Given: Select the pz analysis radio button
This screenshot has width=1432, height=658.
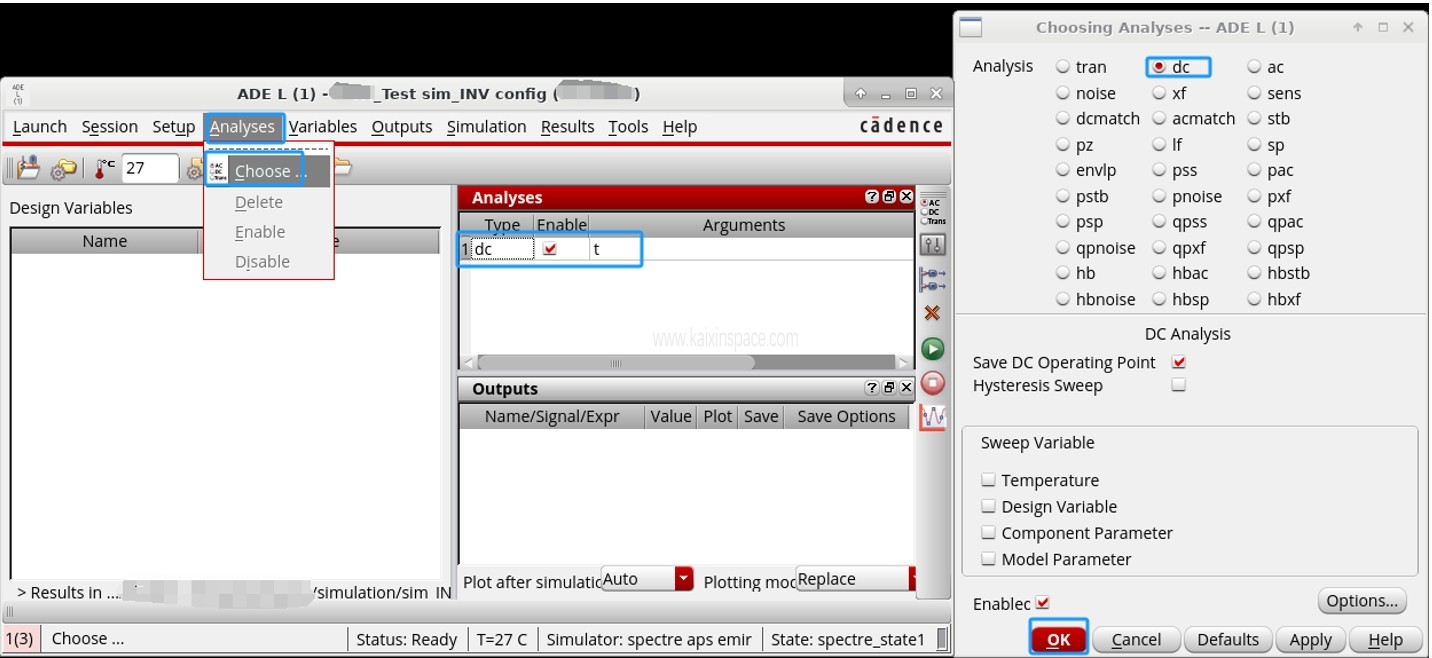Looking at the screenshot, I should 1063,145.
